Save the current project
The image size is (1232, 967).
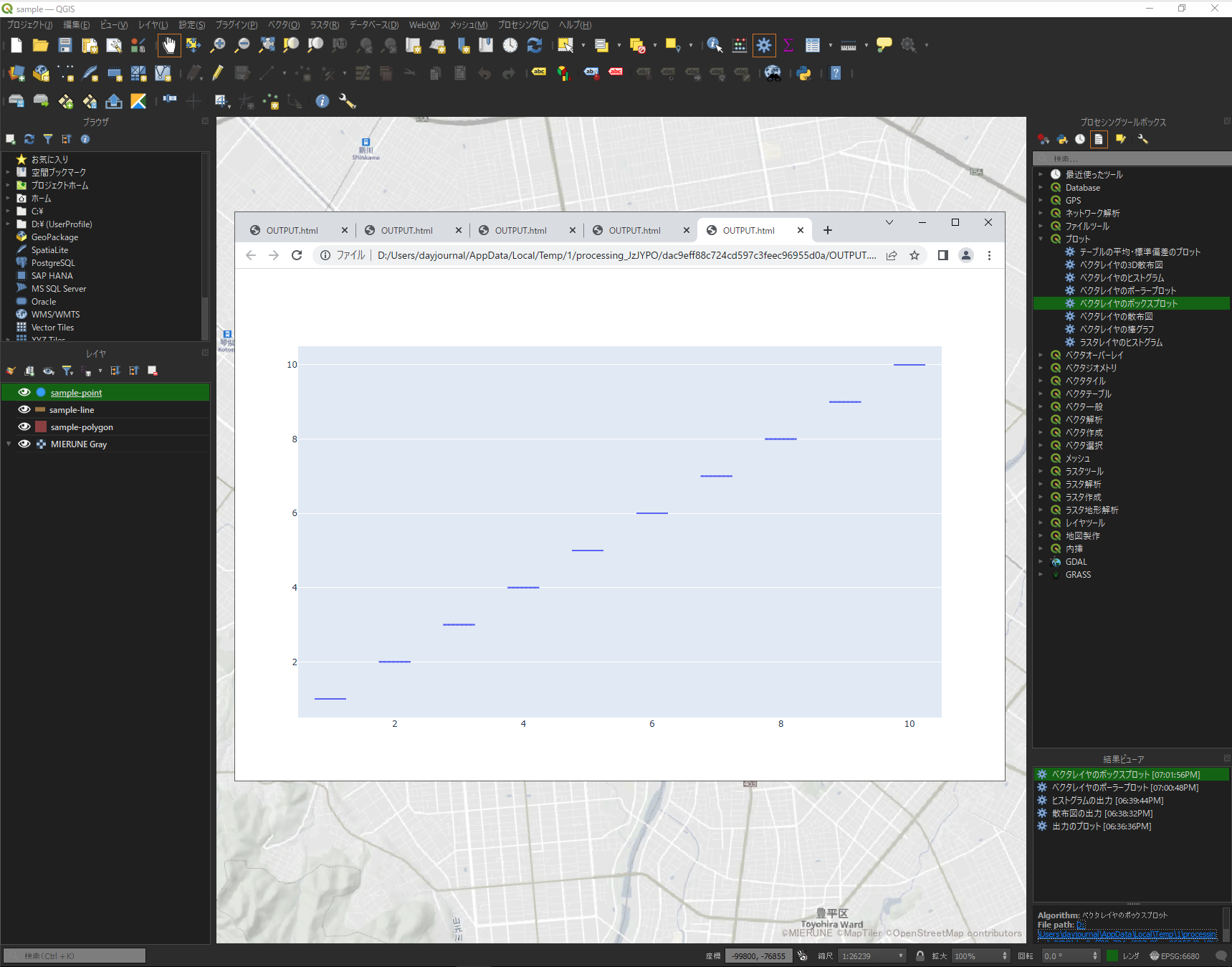click(65, 46)
